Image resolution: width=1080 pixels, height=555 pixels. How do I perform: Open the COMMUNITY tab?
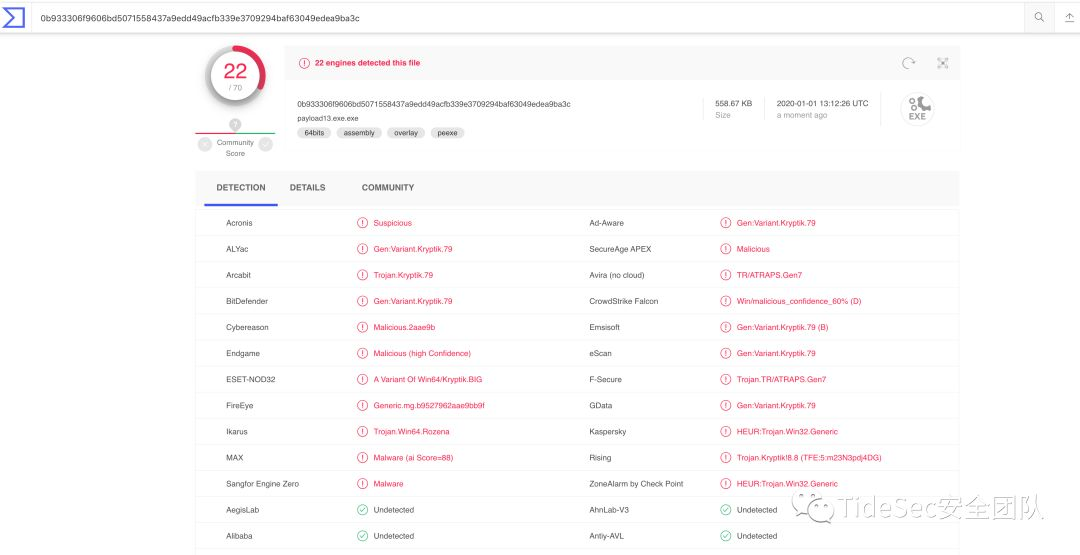pyautogui.click(x=388, y=187)
